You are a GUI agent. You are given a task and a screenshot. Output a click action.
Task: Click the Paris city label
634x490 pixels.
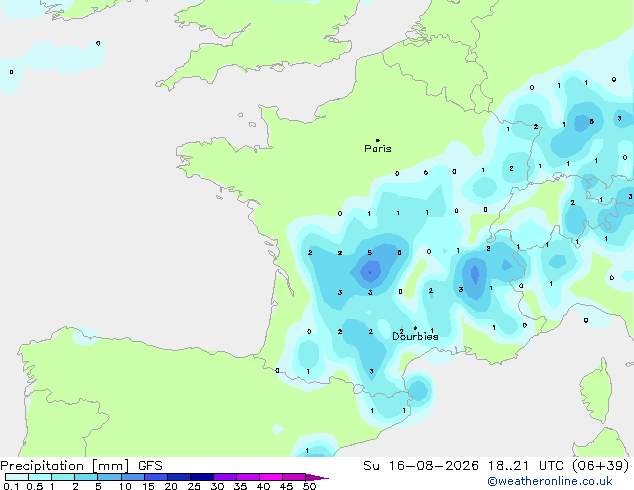(x=378, y=149)
